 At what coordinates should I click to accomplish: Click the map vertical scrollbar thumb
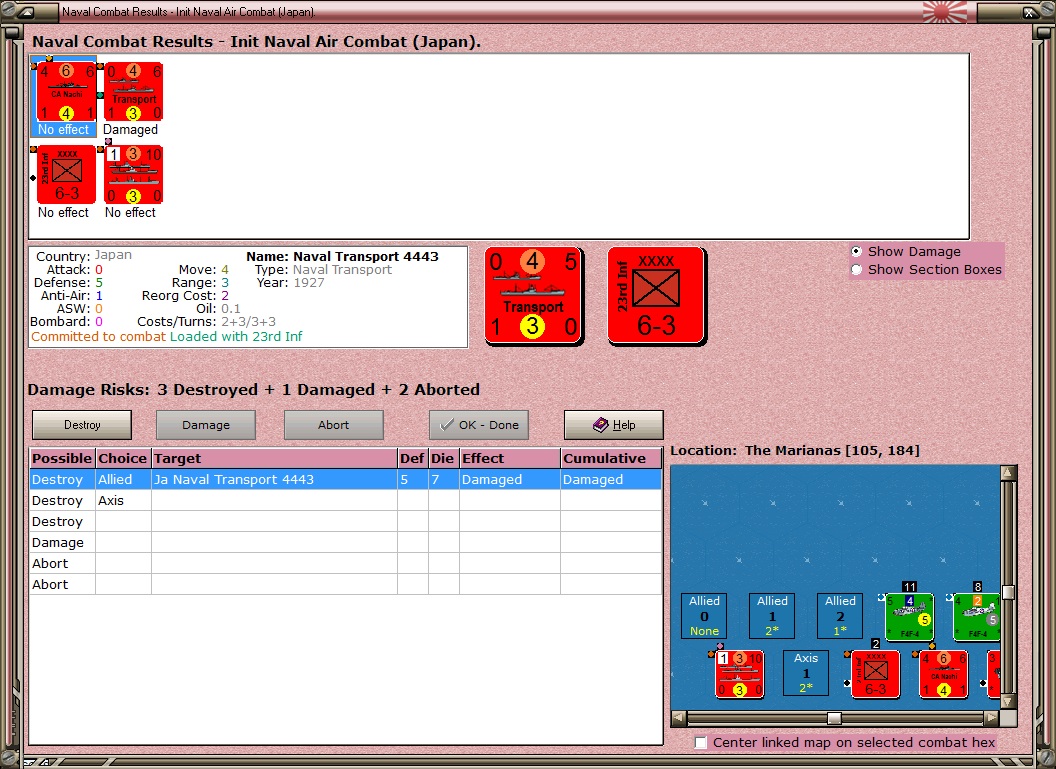pos(1008,593)
